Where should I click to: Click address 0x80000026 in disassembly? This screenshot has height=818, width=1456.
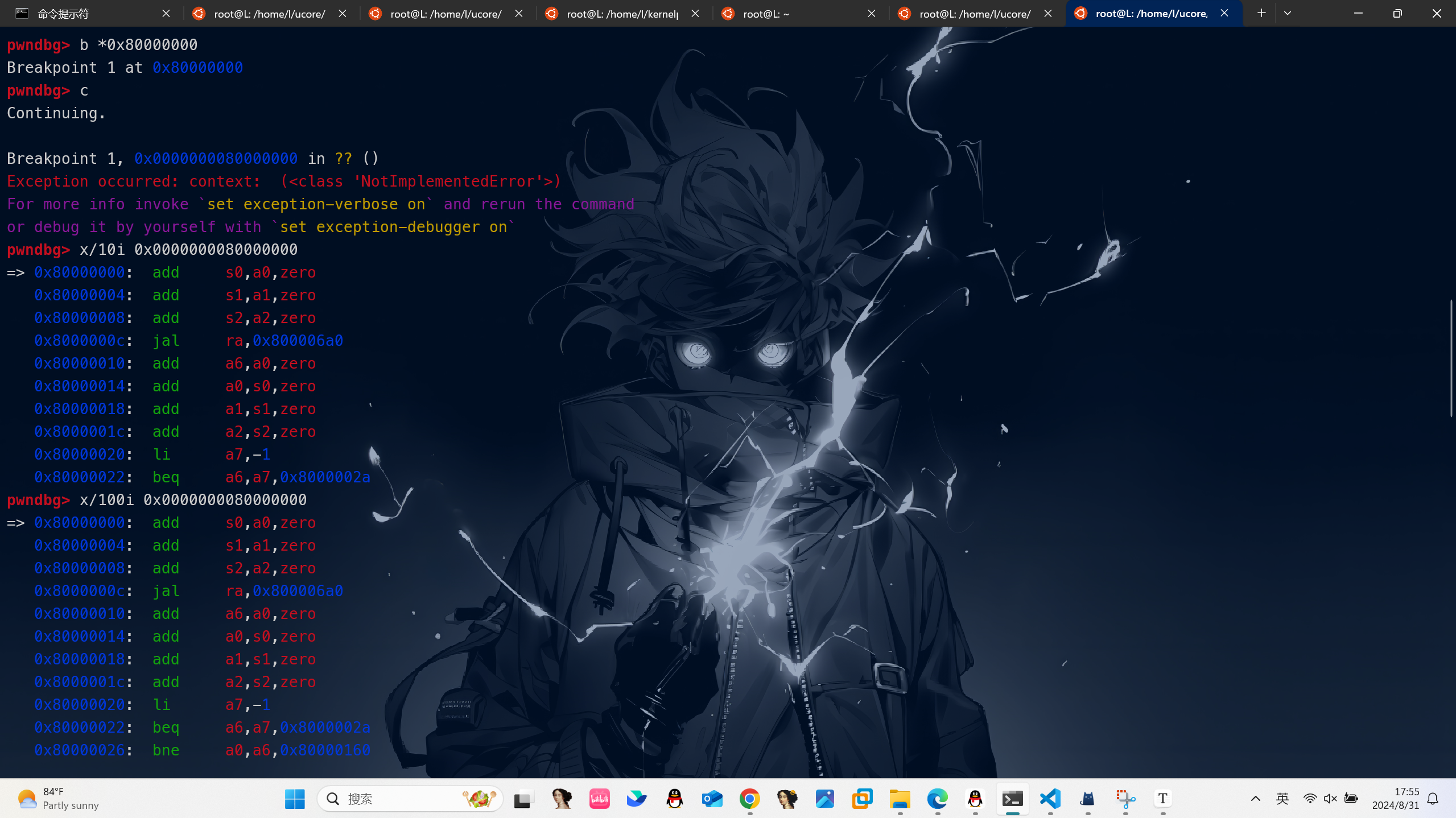(x=79, y=750)
